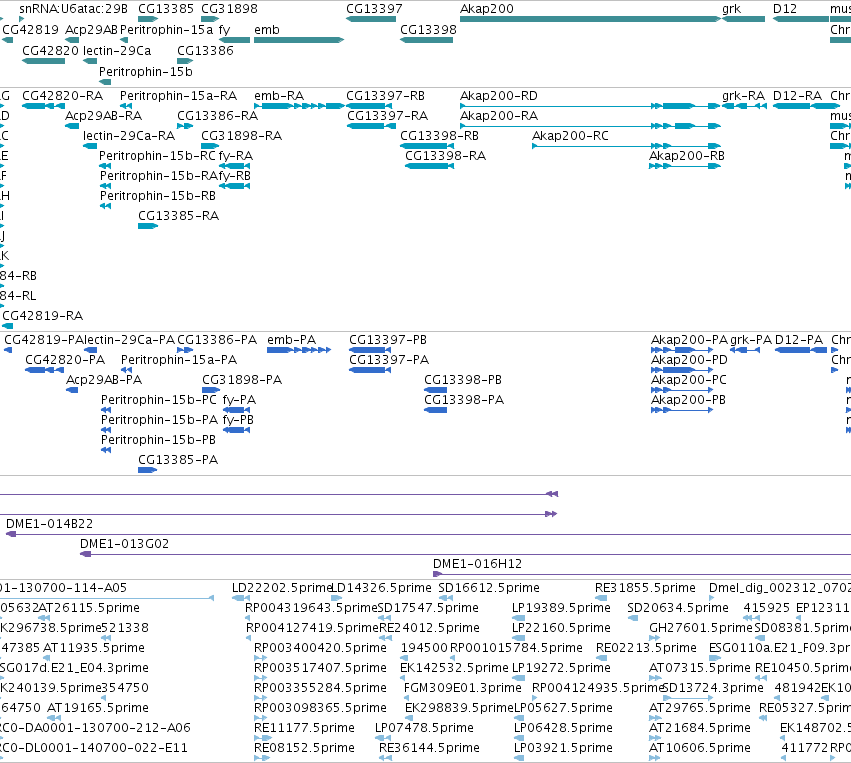Select the CG13397-PB protein
This screenshot has width=851, height=763.
pos(370,350)
